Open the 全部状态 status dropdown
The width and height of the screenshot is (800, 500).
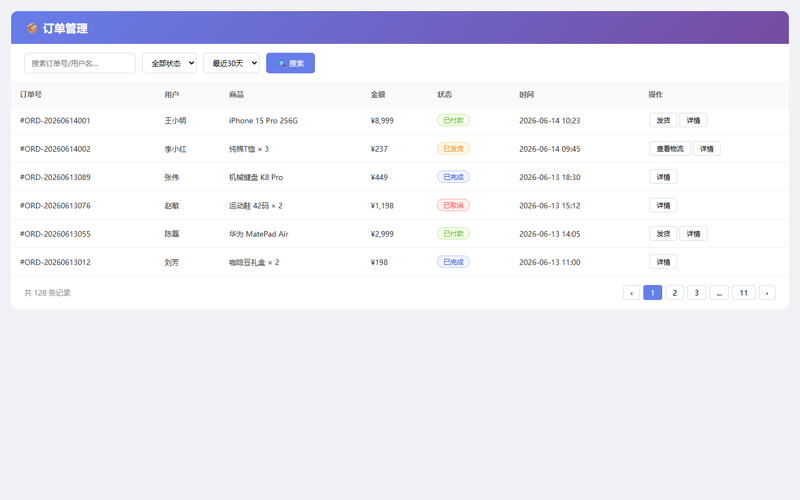(169, 63)
